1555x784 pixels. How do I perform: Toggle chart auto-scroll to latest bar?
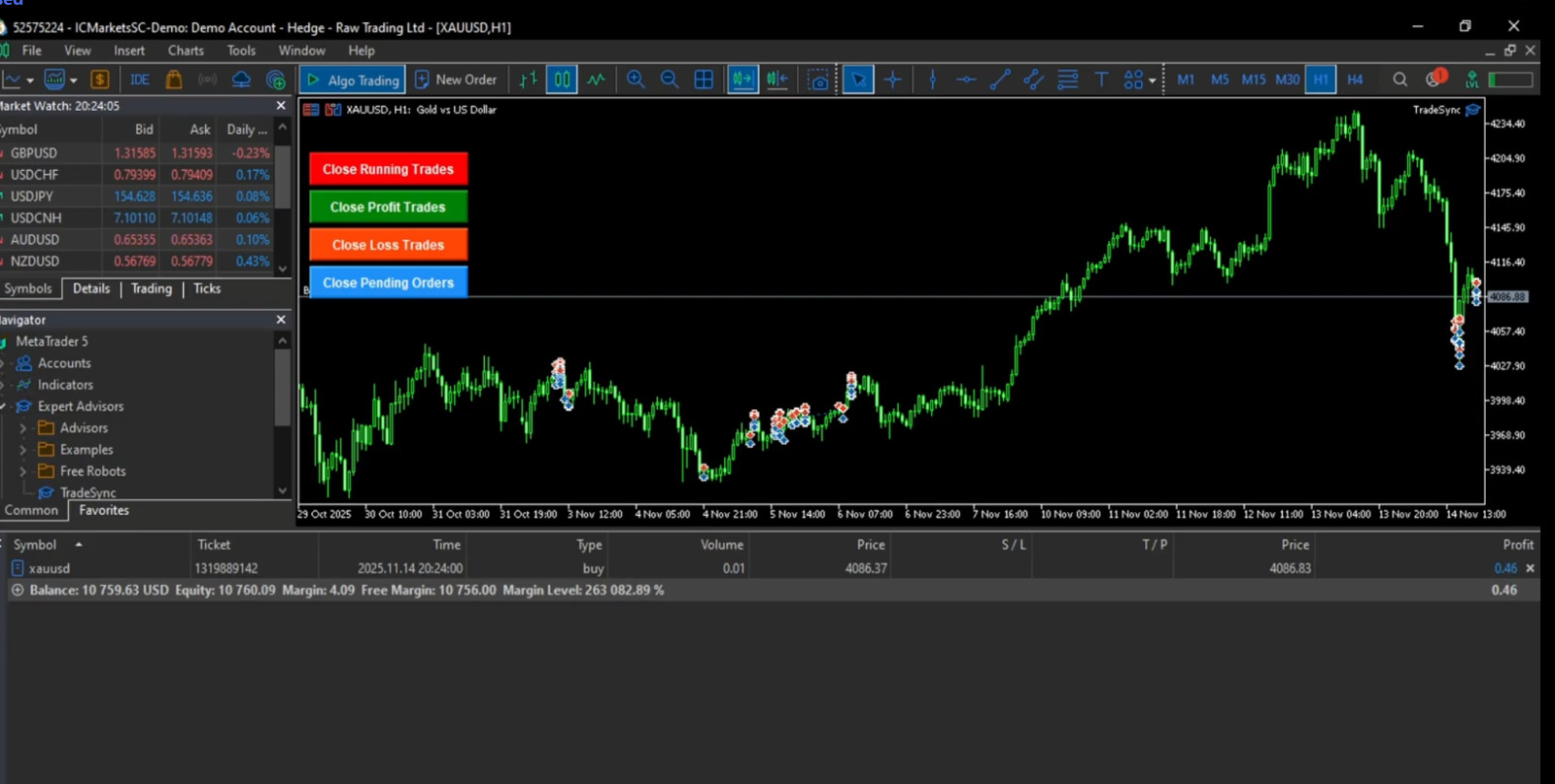[x=743, y=80]
